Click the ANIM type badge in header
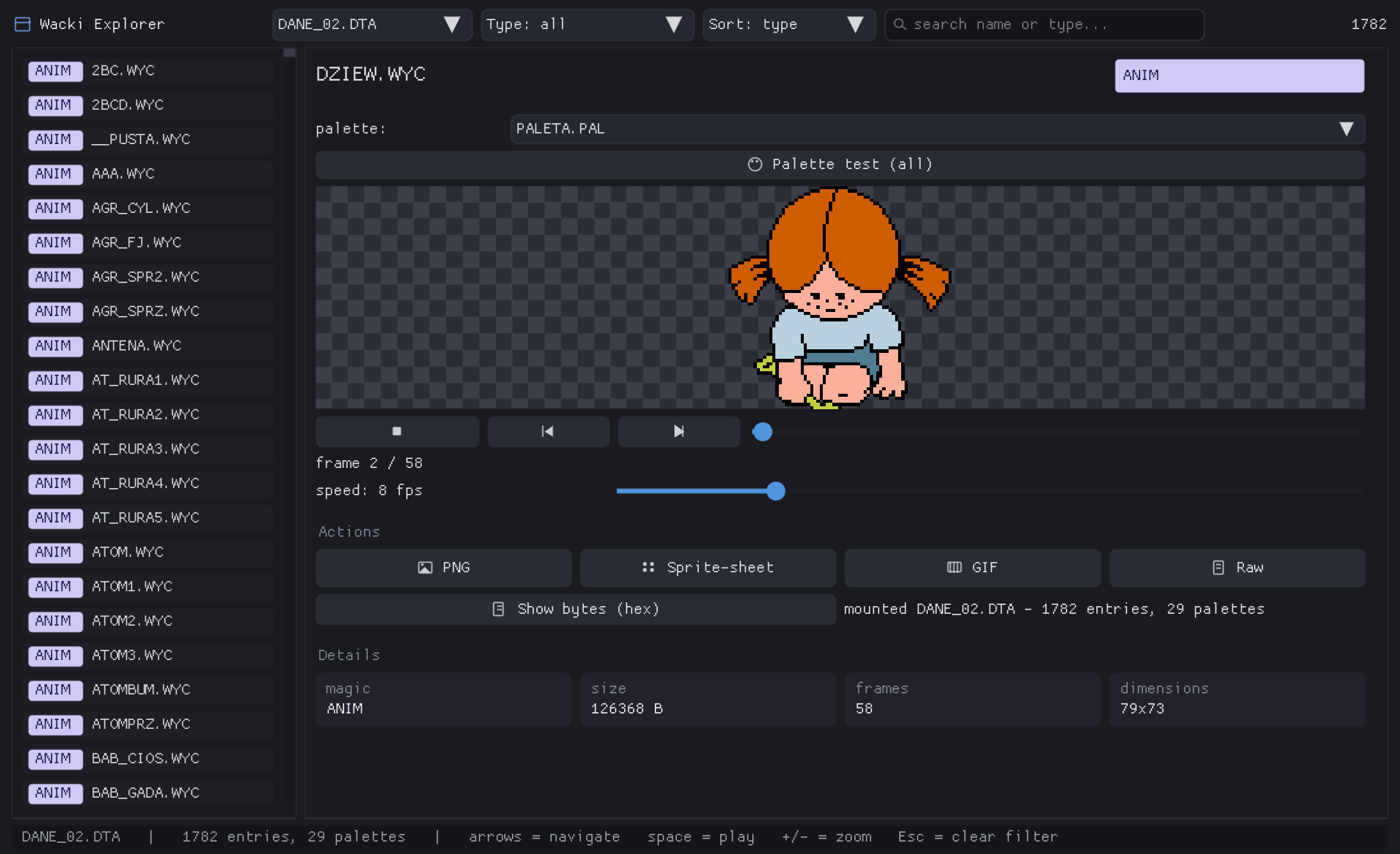Screen dimensions: 1400x854 click(x=1239, y=75)
